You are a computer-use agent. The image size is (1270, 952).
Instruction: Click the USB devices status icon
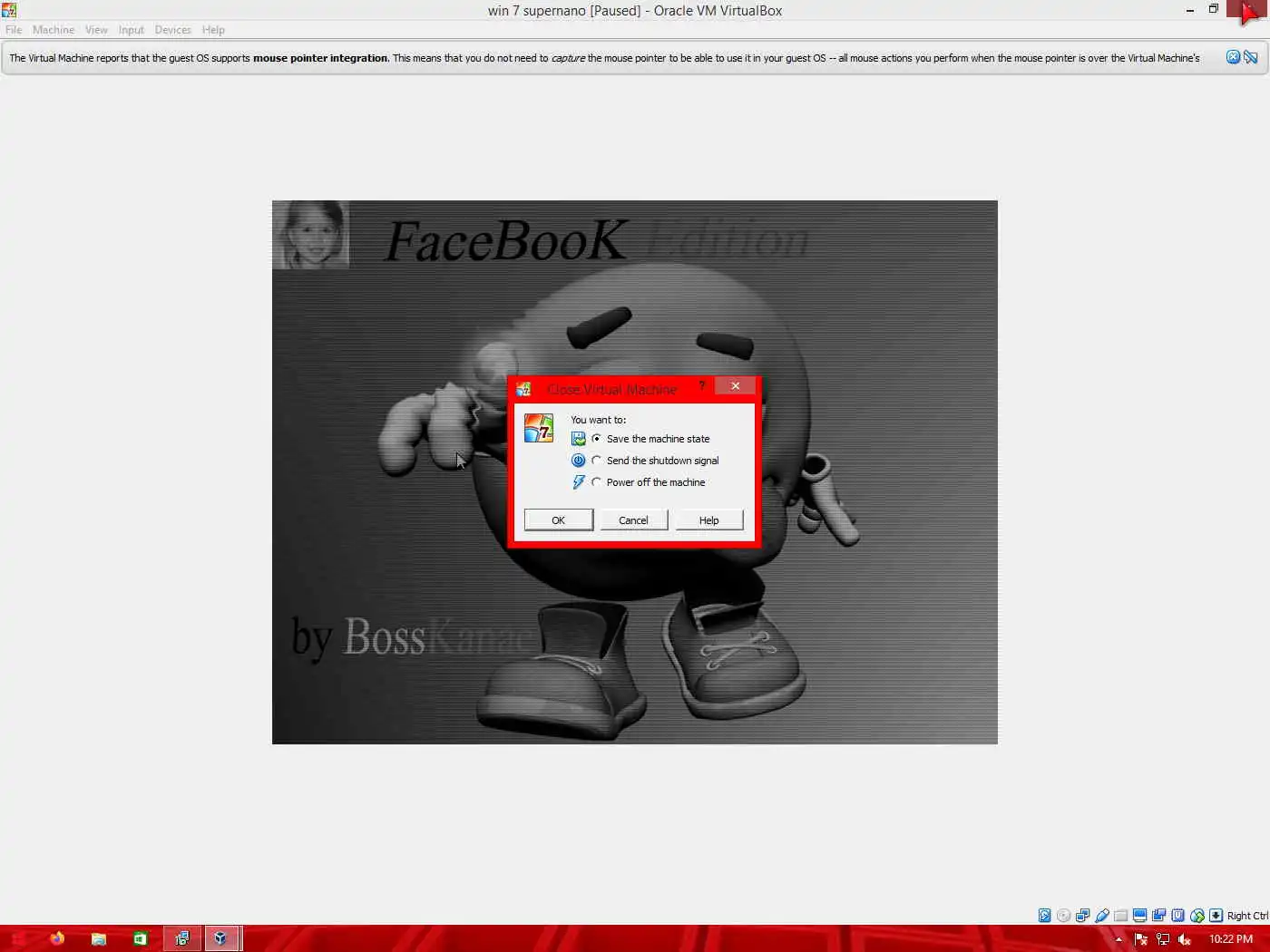(x=1101, y=916)
